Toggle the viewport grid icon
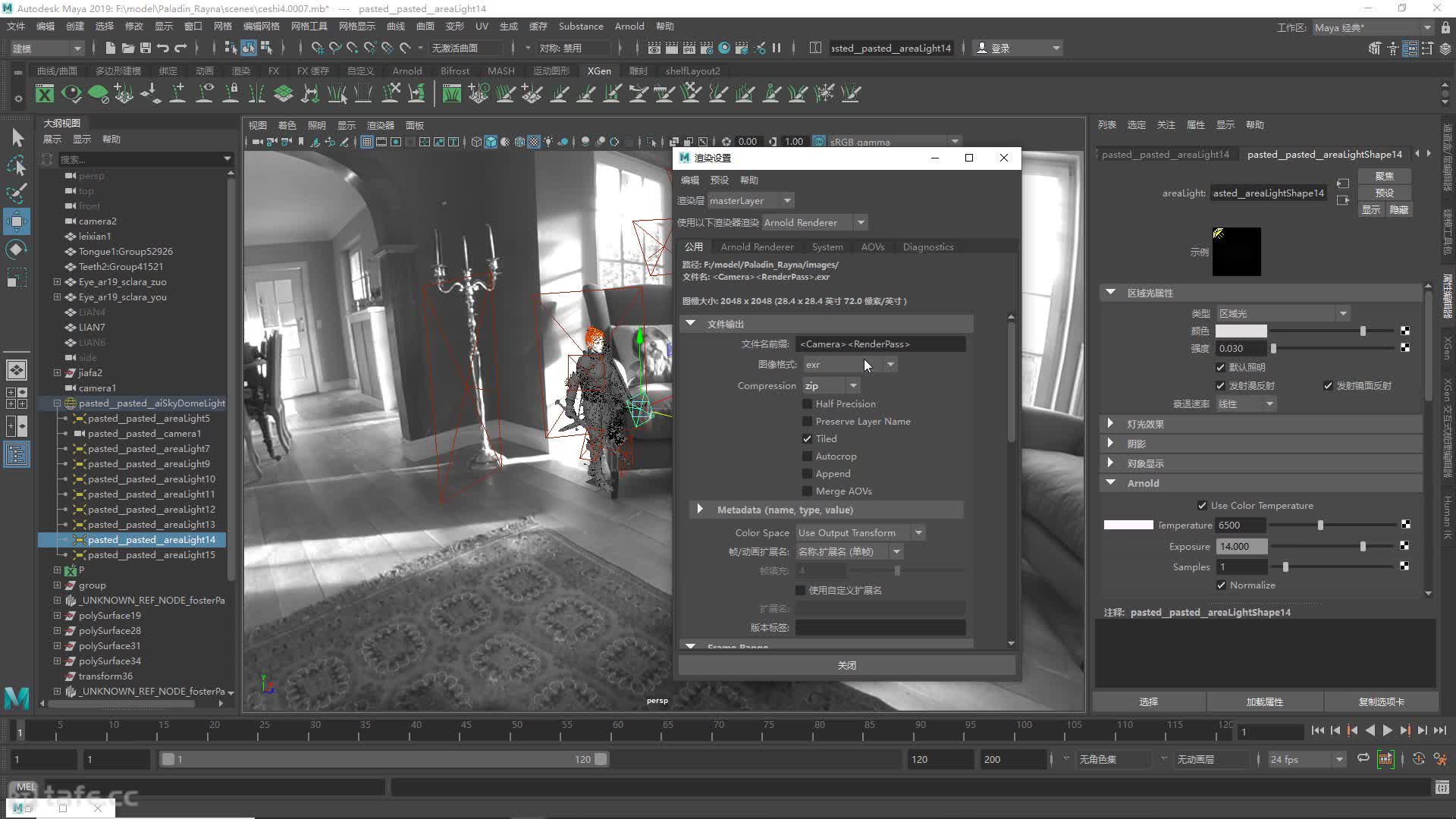The width and height of the screenshot is (1456, 819). coord(367,142)
